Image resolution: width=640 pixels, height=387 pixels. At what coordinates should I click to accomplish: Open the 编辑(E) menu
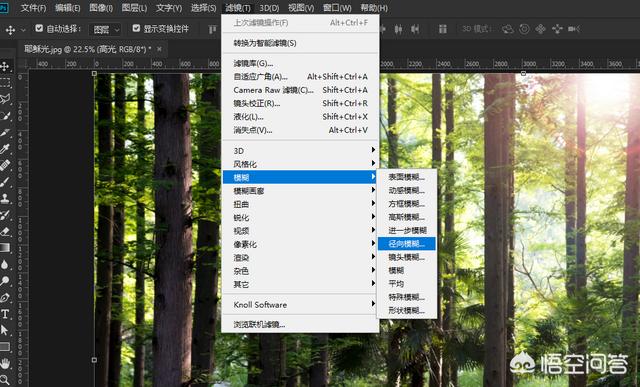coord(68,8)
